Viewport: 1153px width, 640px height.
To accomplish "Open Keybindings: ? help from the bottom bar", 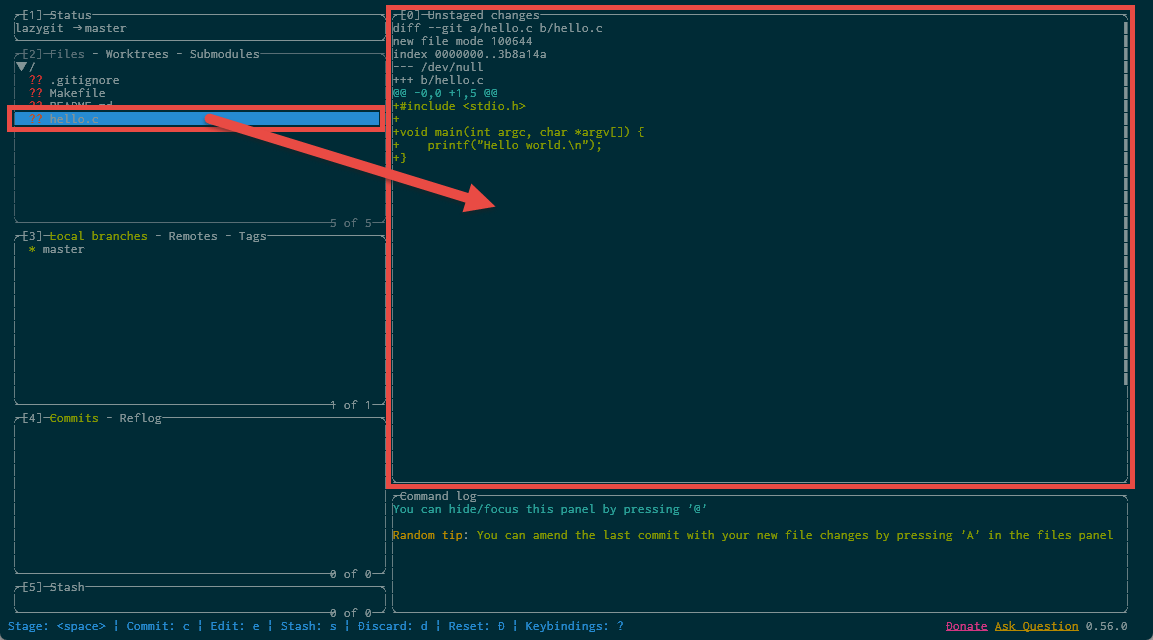I will 574,626.
